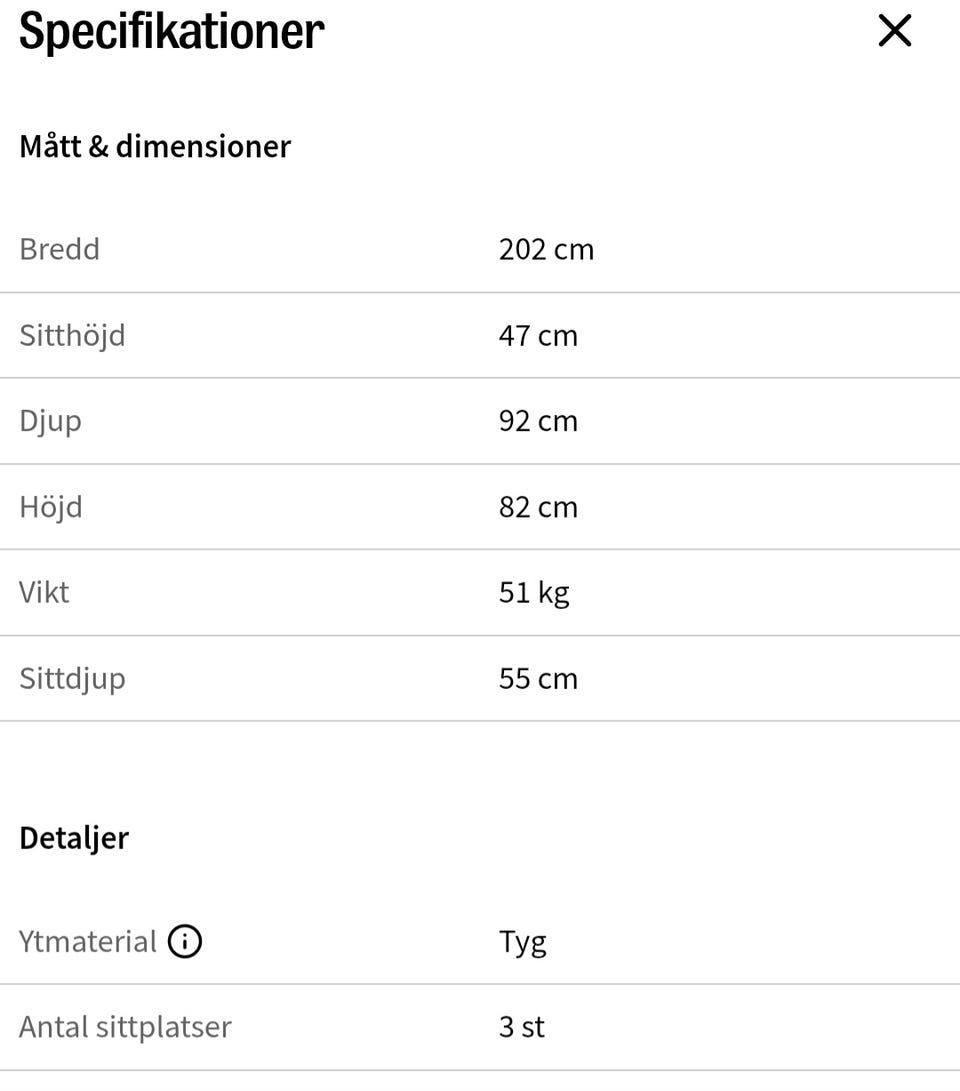Select the 51 kg weight value
Image resolution: width=960 pixels, height=1091 pixels.
coord(534,592)
